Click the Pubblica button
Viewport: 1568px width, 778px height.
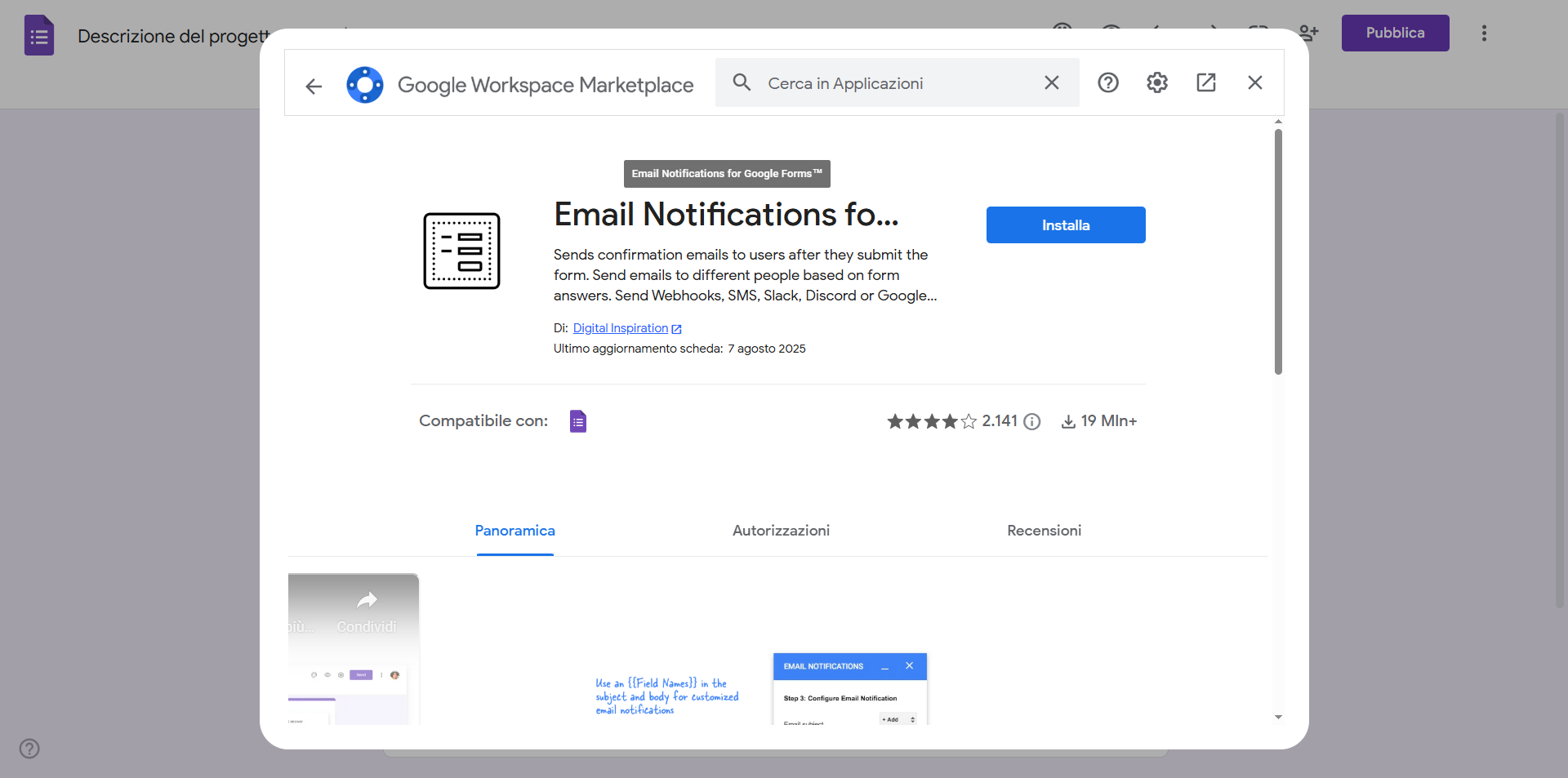pyautogui.click(x=1395, y=33)
